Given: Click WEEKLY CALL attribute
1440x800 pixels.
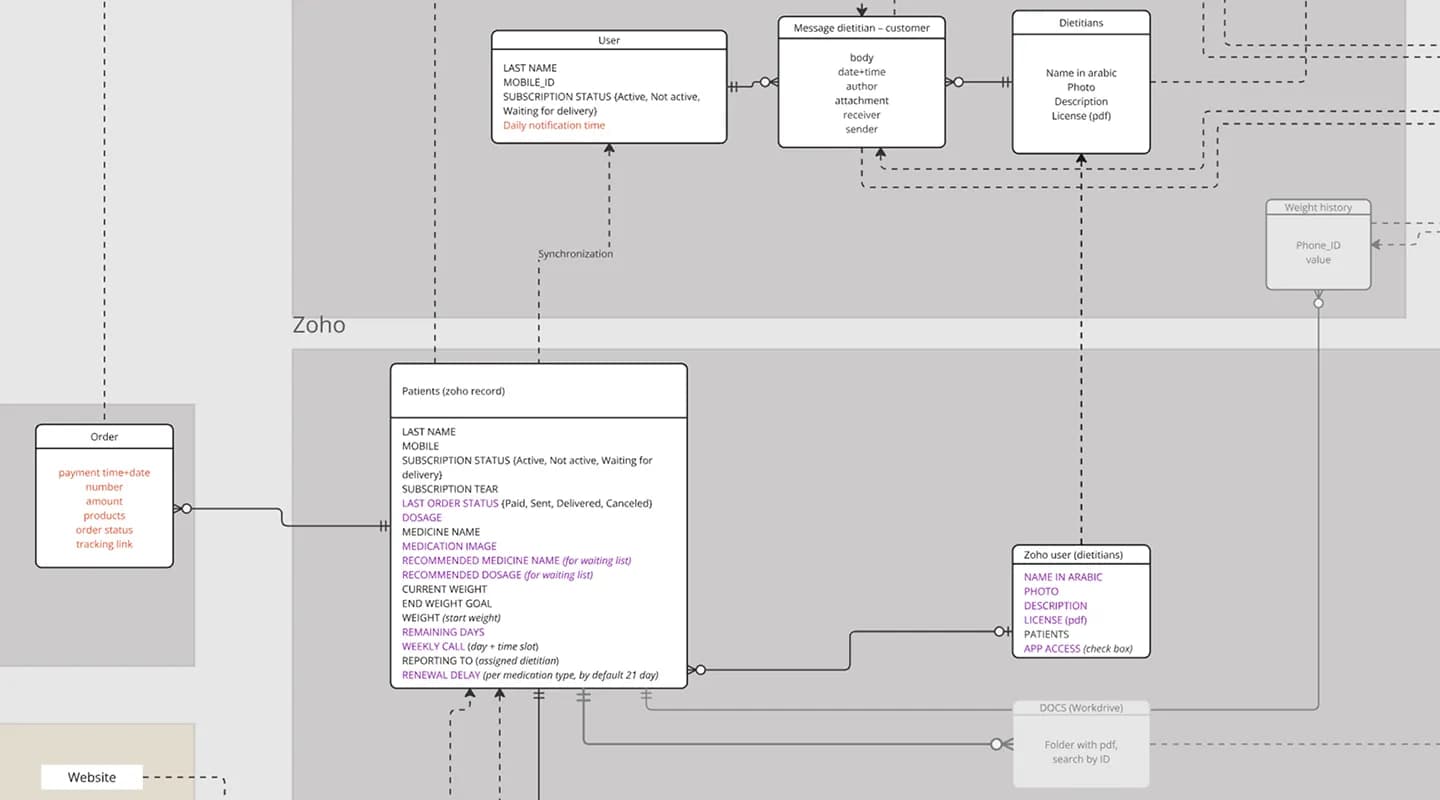Looking at the screenshot, I should (470, 647).
